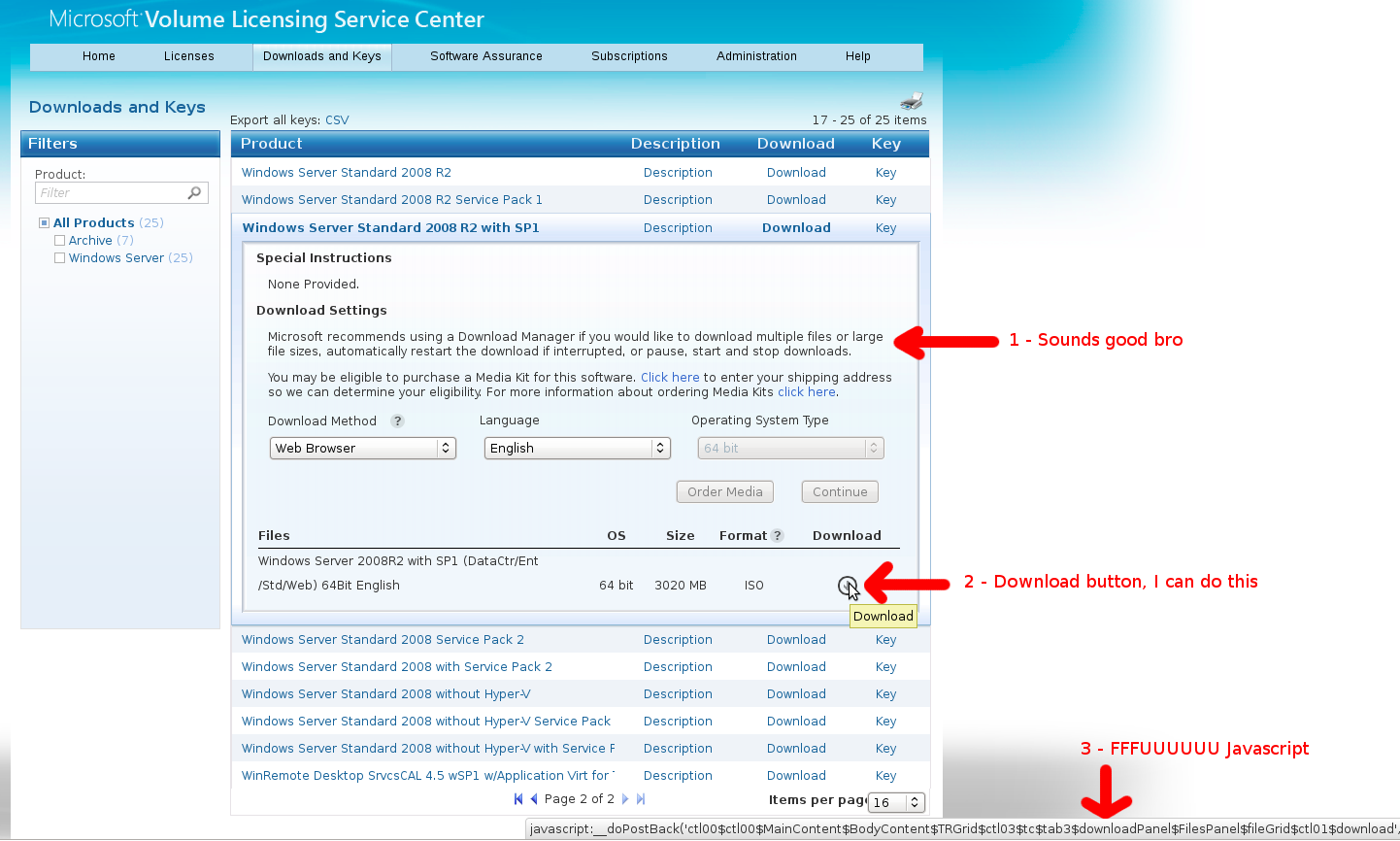1400x841 pixels.
Task: Go to the last page of results
Action: [641, 799]
